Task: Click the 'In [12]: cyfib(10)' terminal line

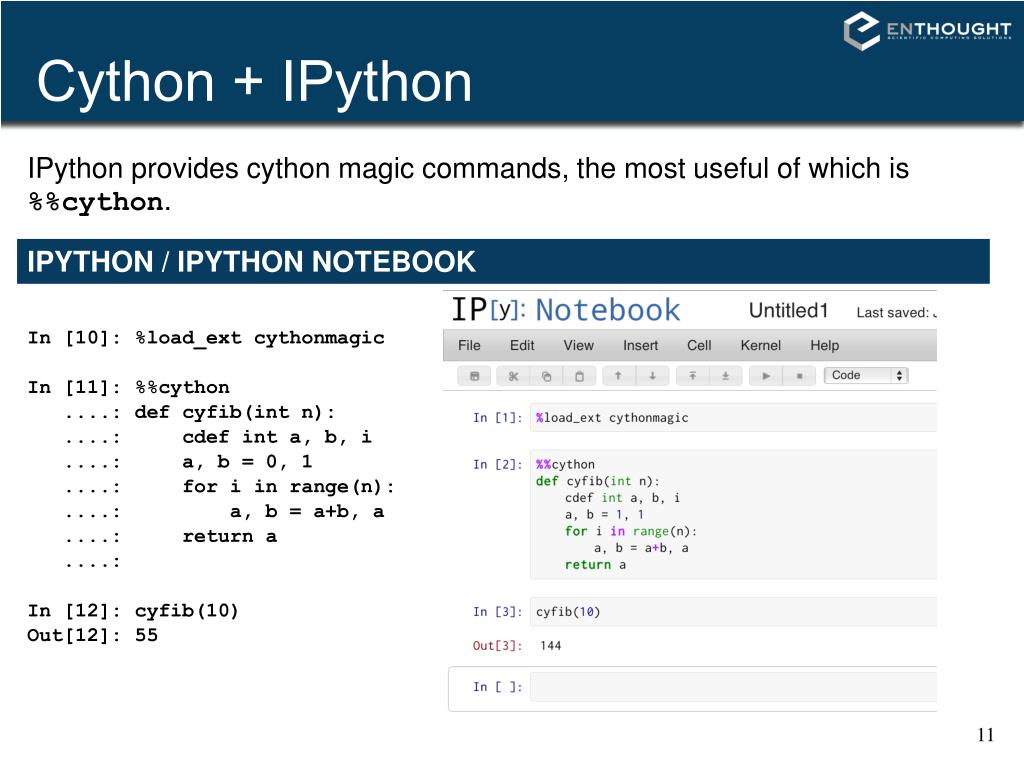Action: click(133, 611)
